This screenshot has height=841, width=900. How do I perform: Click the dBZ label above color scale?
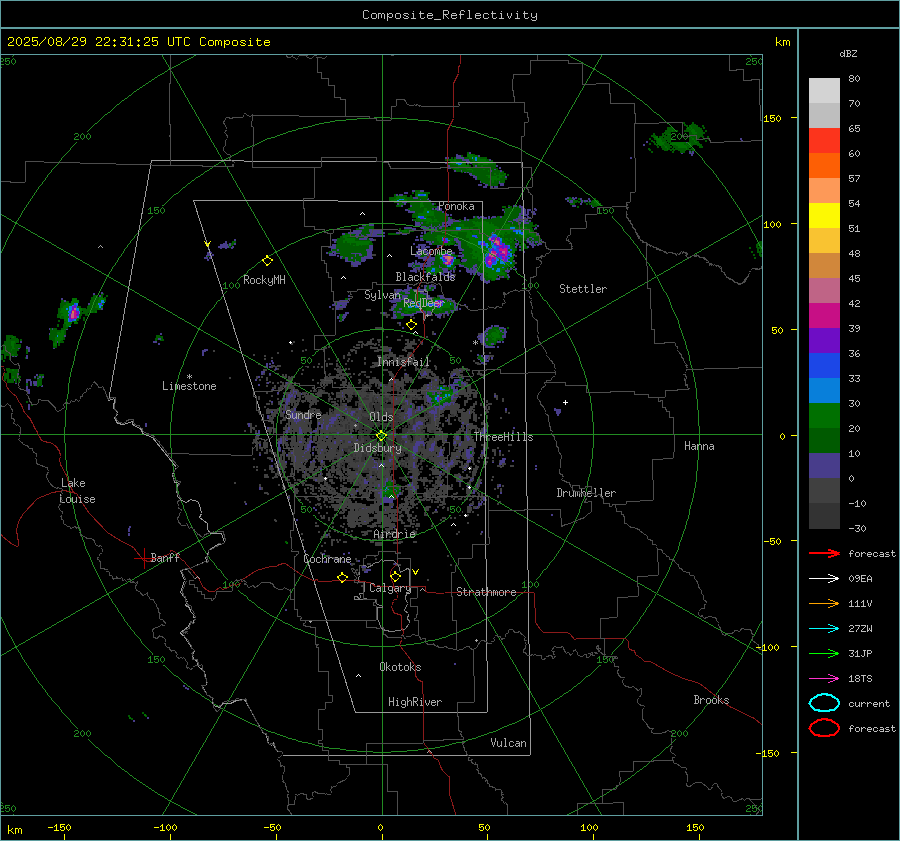[x=848, y=53]
